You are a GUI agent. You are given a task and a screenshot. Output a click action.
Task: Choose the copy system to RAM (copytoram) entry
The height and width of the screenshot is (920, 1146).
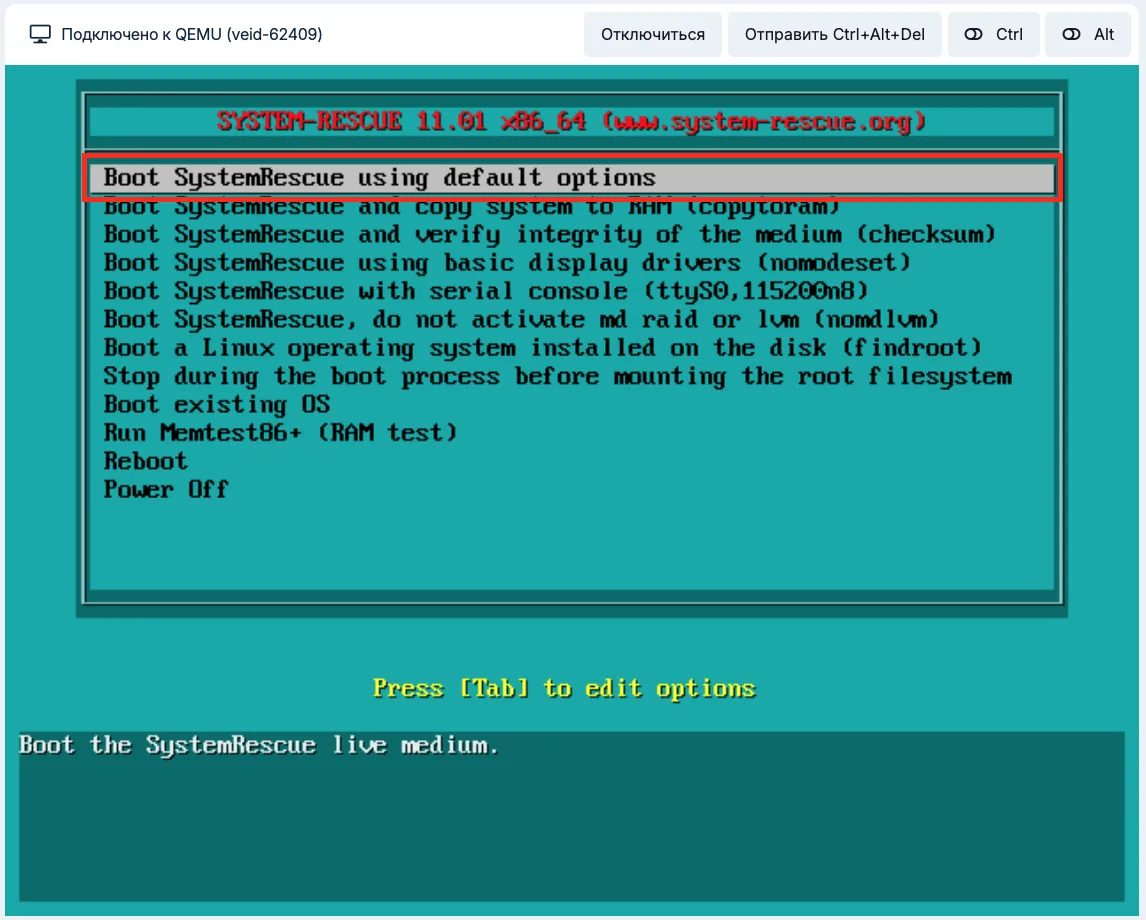click(472, 207)
